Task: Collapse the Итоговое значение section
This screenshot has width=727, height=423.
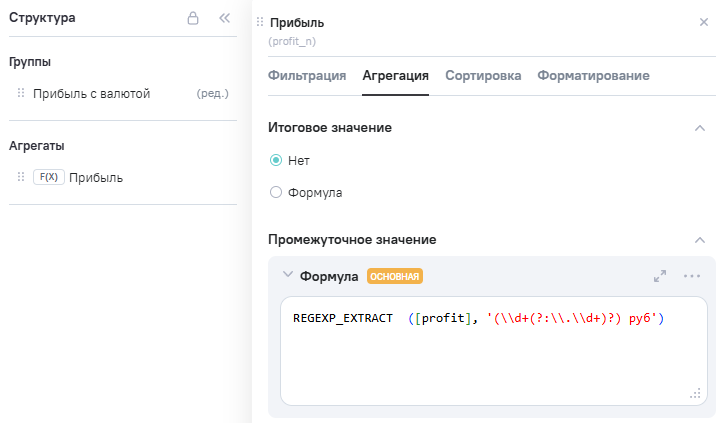Action: point(700,128)
